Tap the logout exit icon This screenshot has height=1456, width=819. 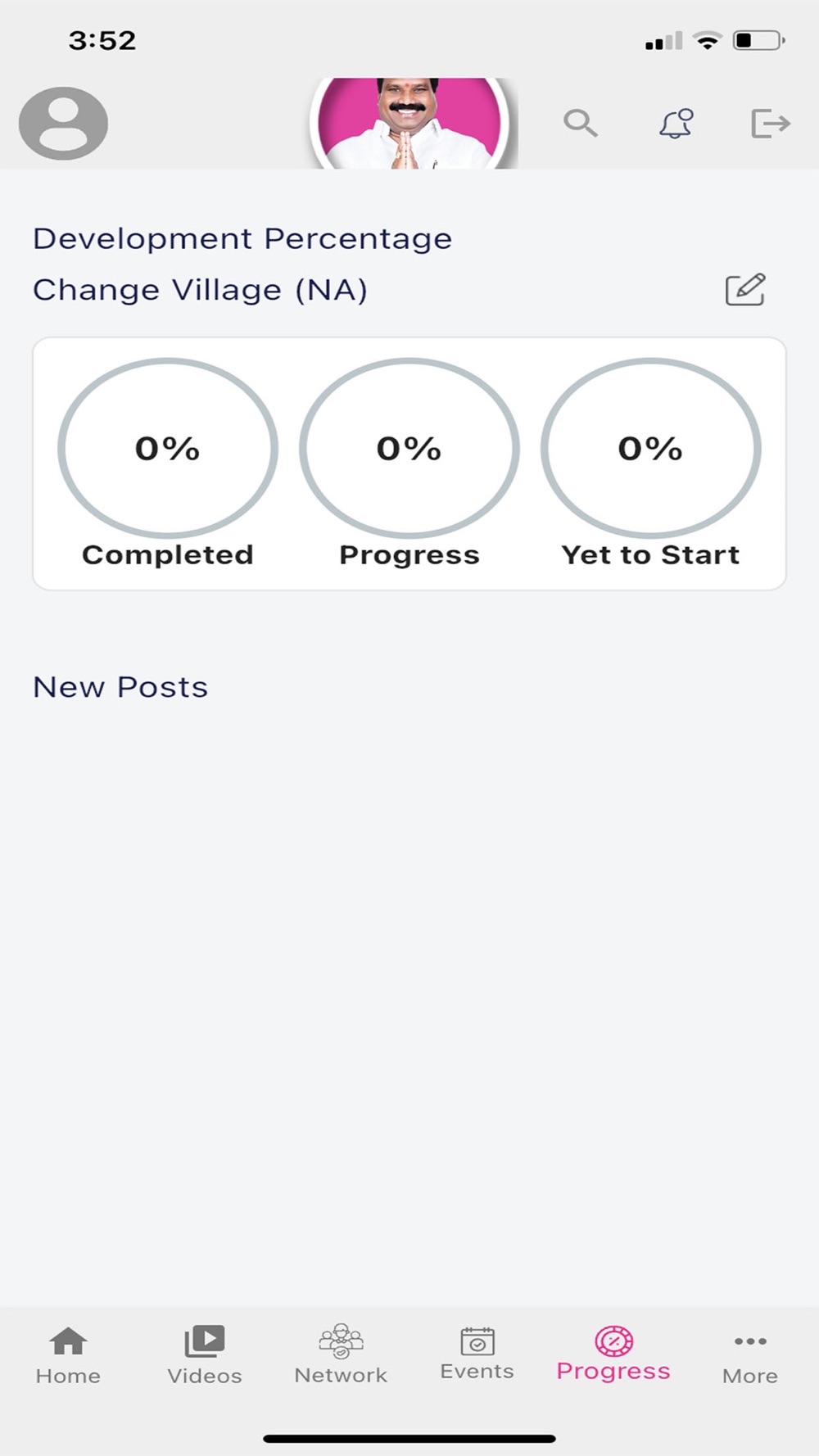click(771, 124)
